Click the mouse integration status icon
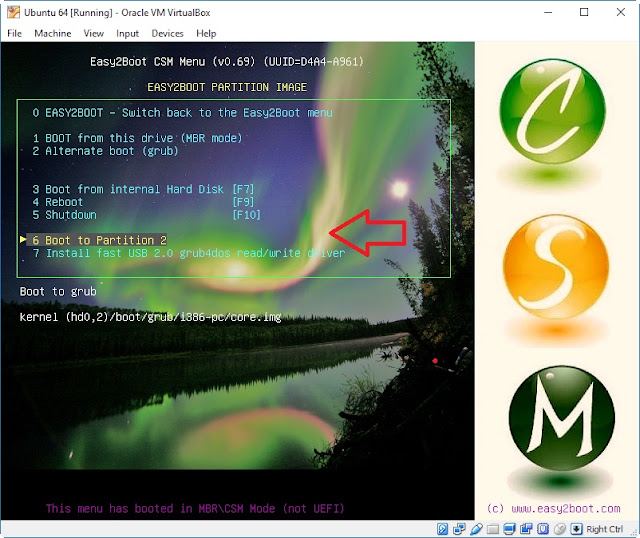 [560, 529]
